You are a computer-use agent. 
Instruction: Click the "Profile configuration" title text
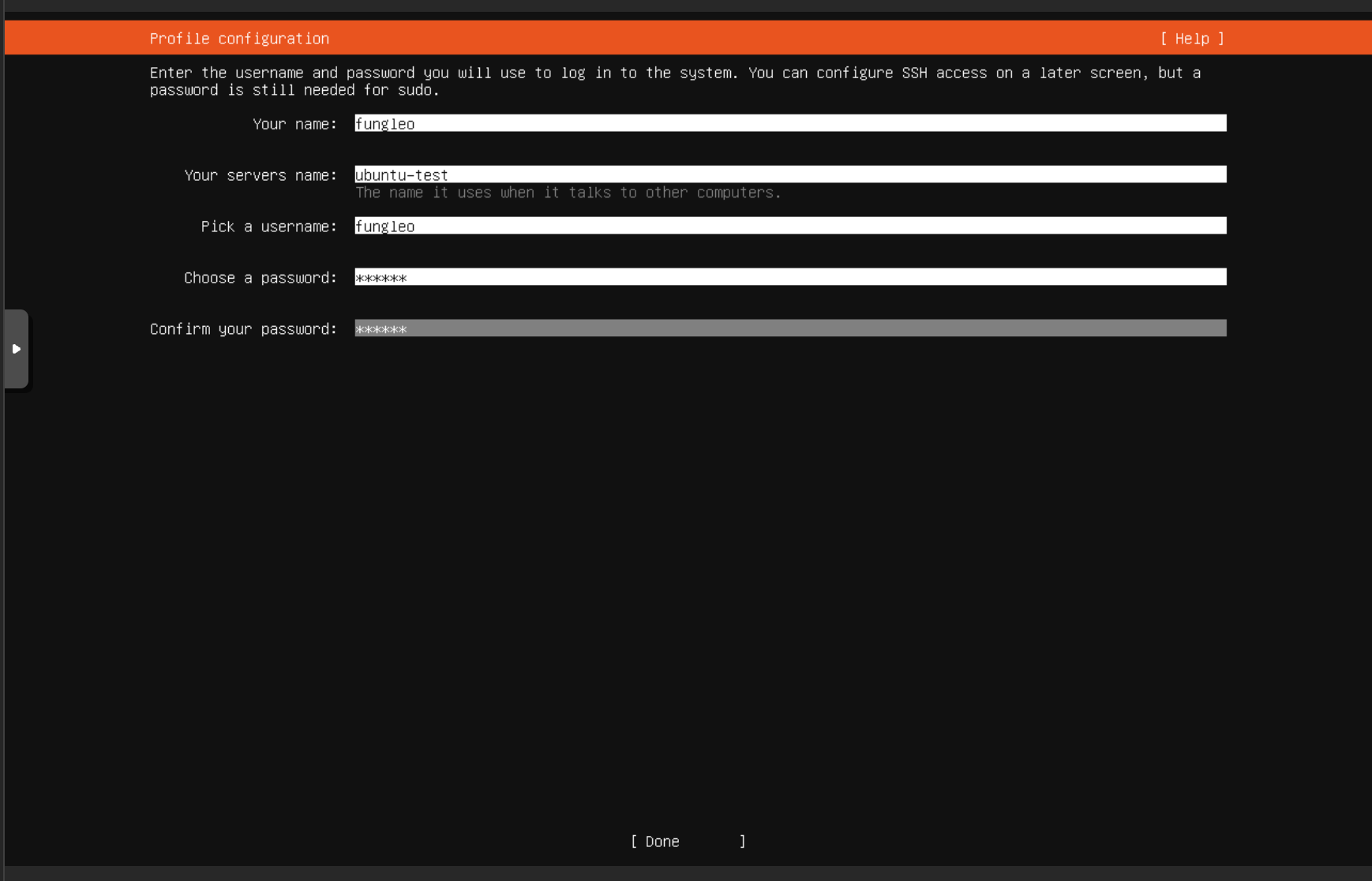coord(239,39)
